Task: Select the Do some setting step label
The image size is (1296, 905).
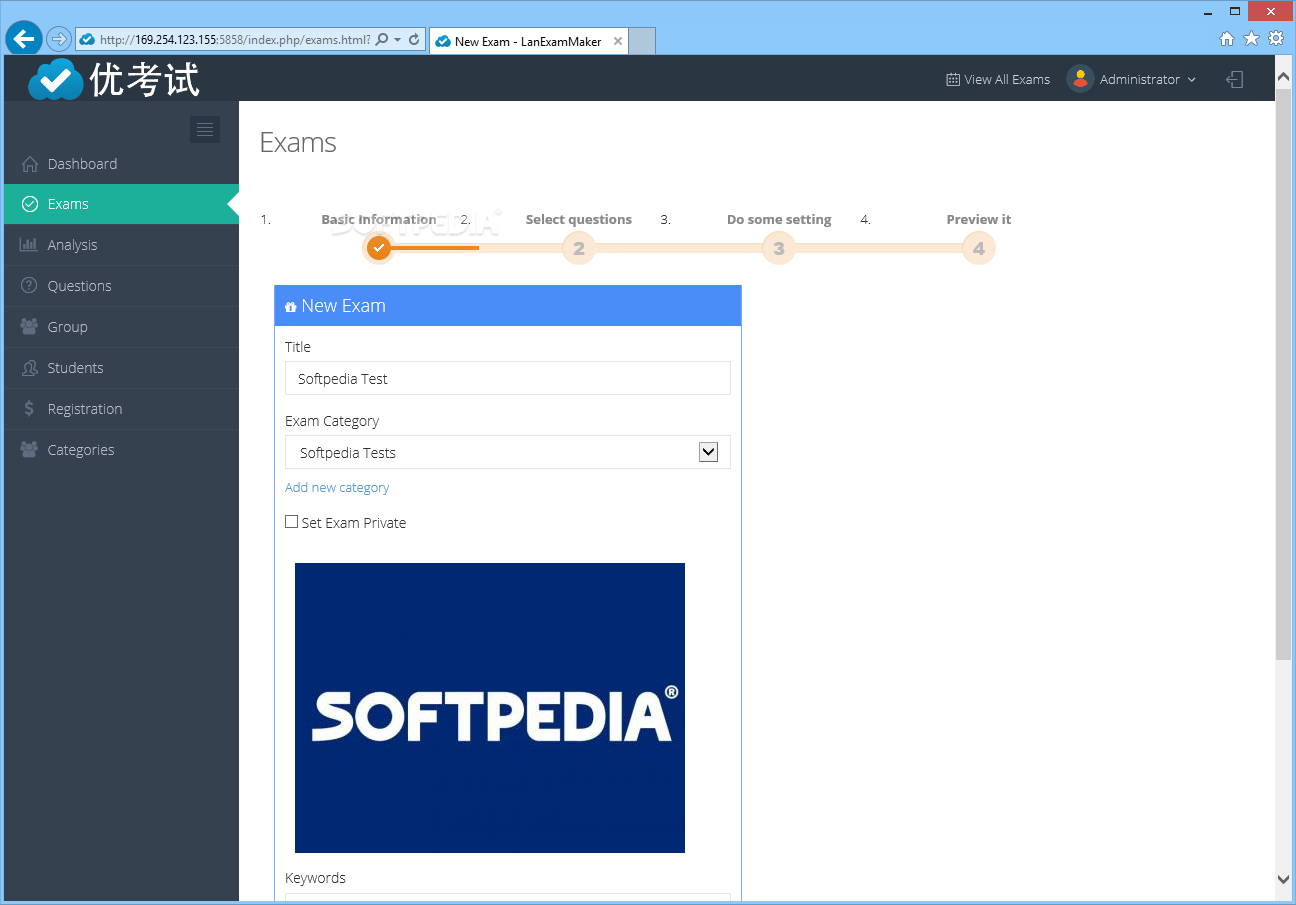Action: click(x=779, y=219)
